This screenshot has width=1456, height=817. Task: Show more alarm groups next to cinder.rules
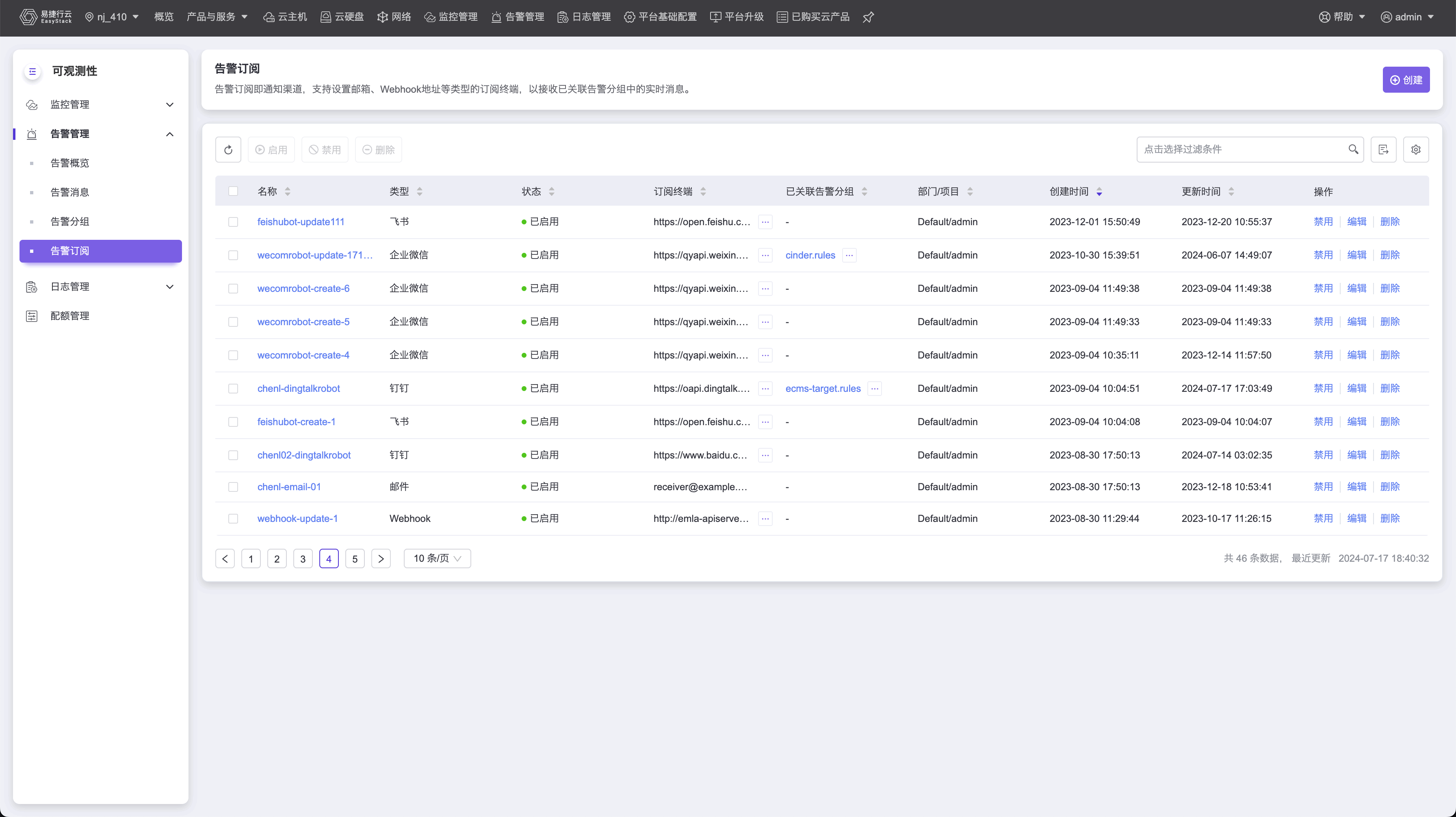click(x=849, y=256)
